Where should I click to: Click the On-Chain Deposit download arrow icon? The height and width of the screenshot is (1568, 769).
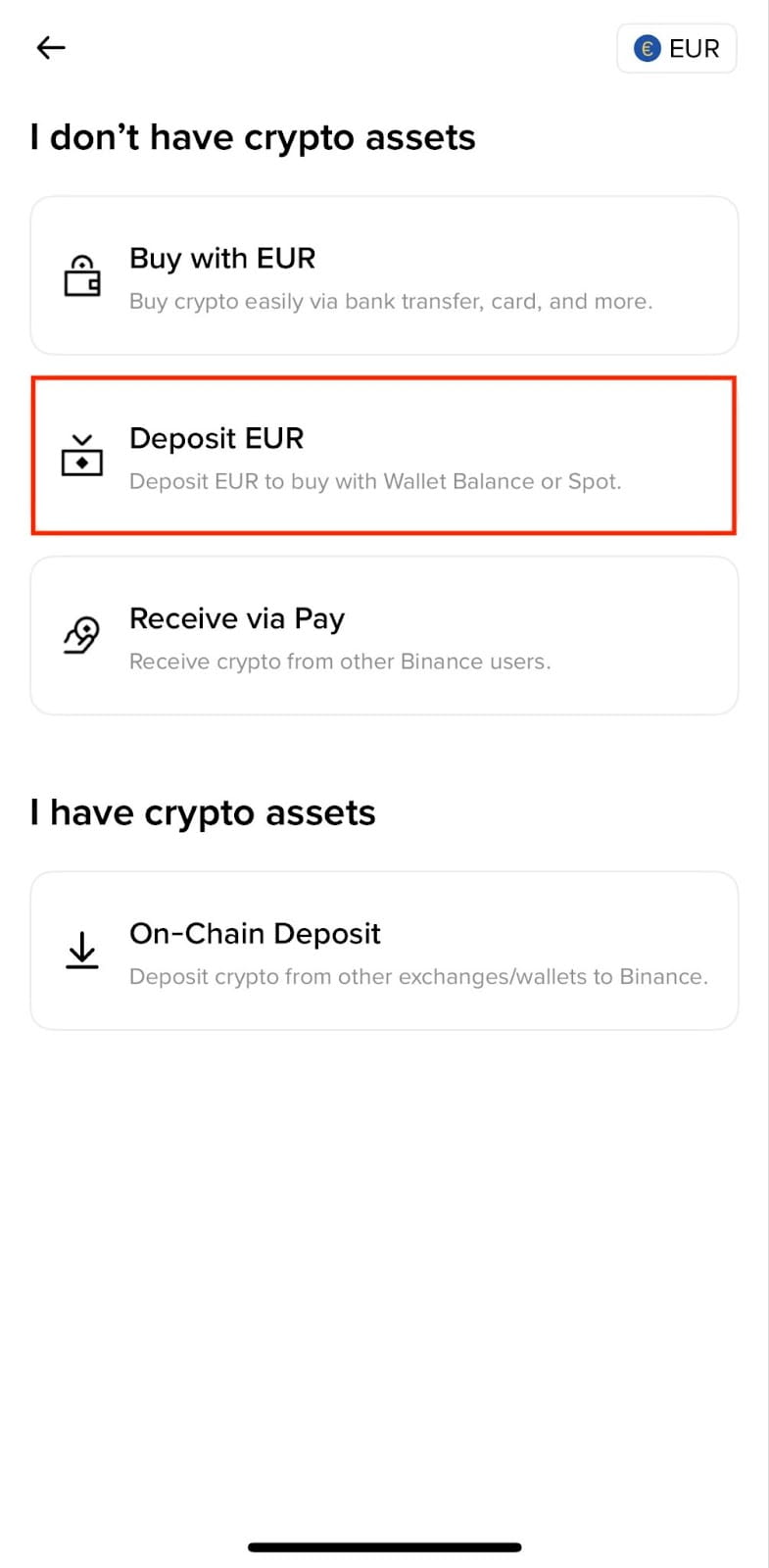coord(82,951)
